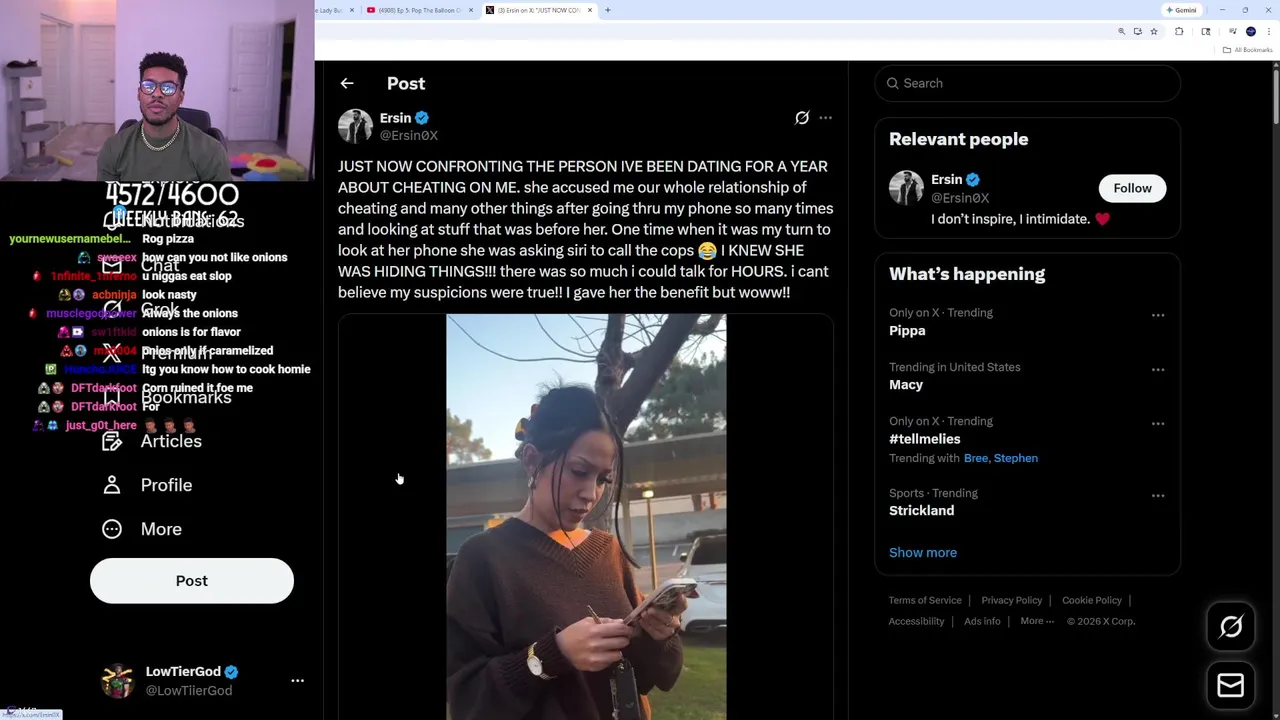The image size is (1280, 720).
Task: Open options dots for Pippa trend
Action: (1158, 316)
